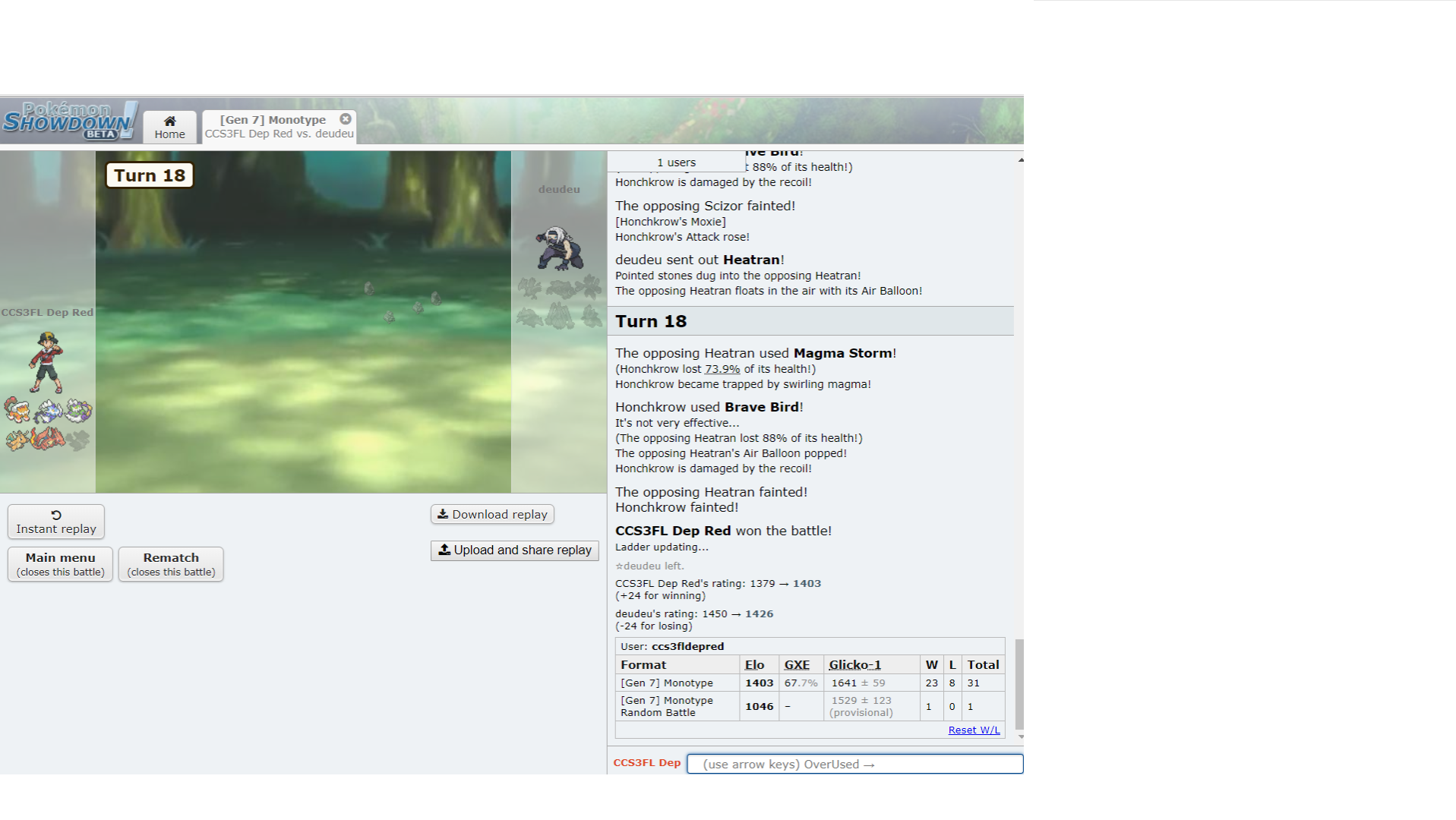
Task: Select the [Gen 7] Monotype battle tab
Action: [279, 127]
